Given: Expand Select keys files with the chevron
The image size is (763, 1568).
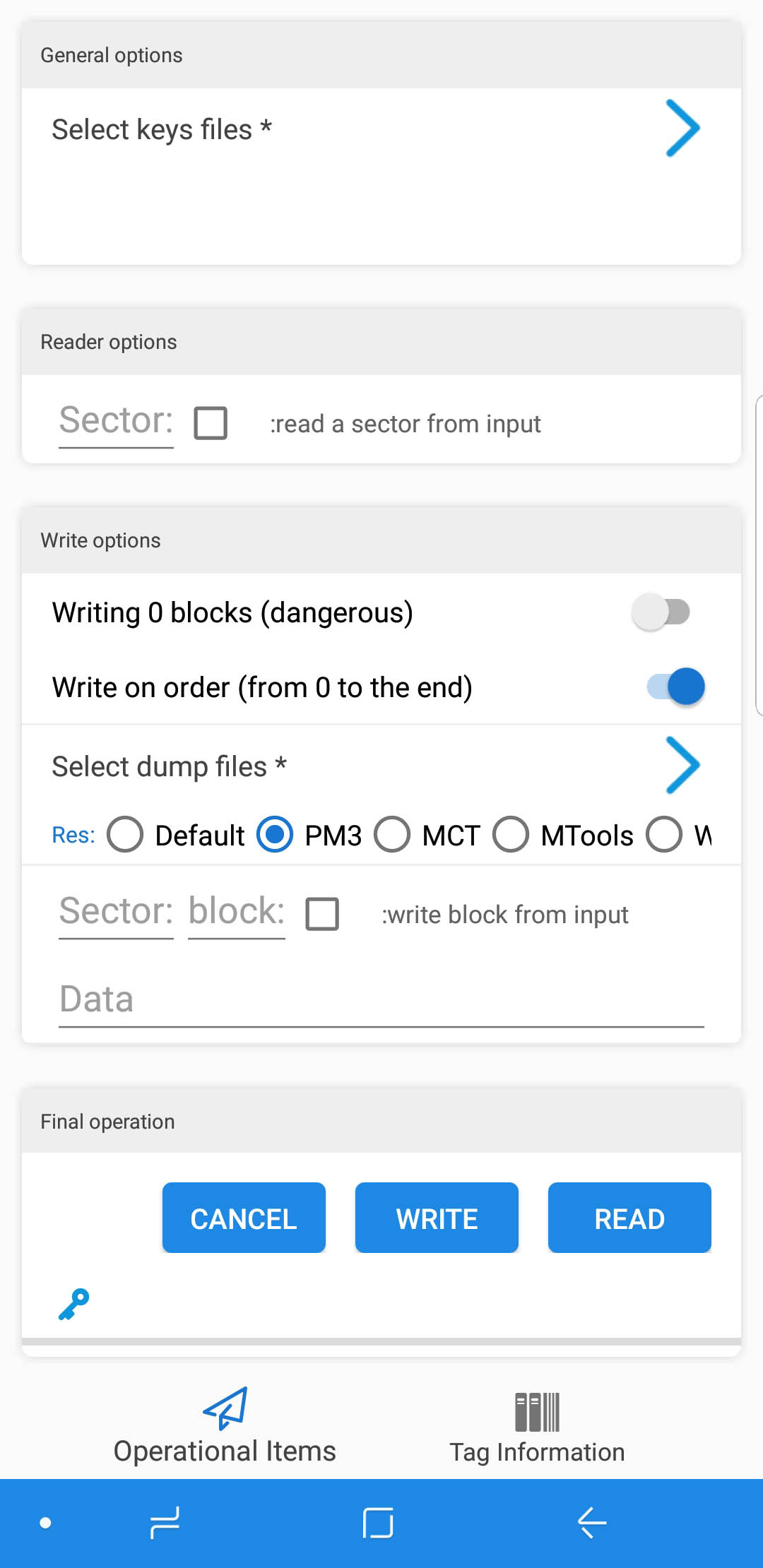Looking at the screenshot, I should (682, 129).
